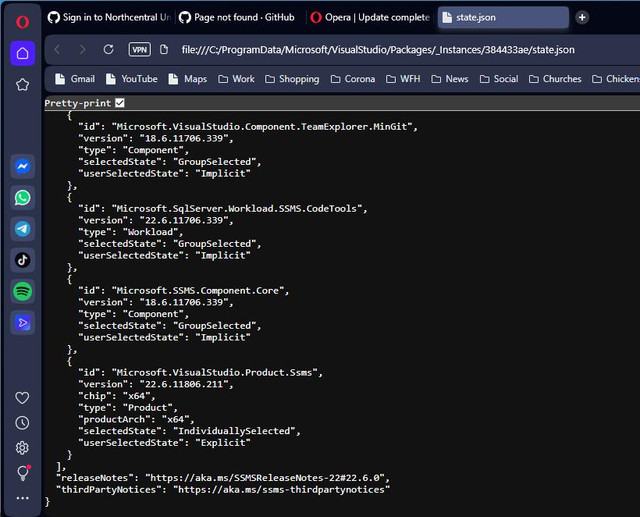Open Spotify from the sidebar
Screen dimensions: 640x517
22,291
